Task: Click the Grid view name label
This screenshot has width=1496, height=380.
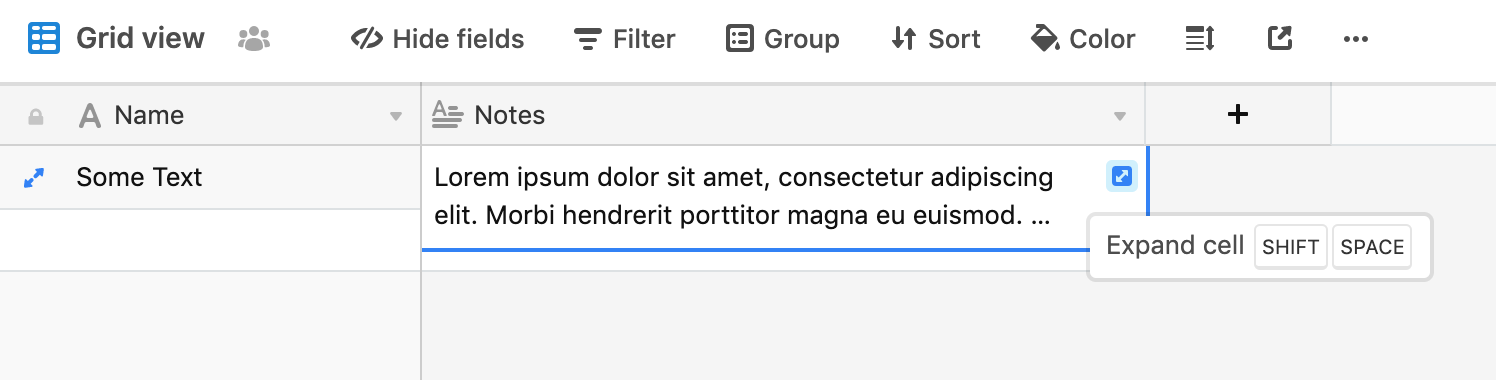Action: pos(140,39)
